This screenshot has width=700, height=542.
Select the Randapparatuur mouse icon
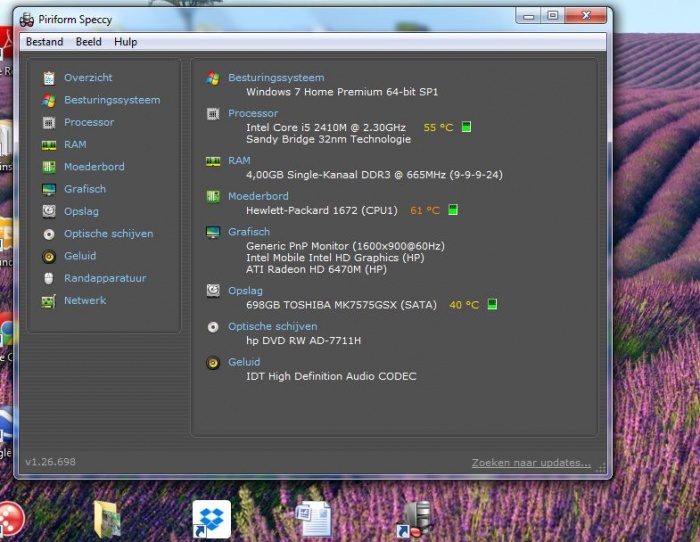[x=48, y=278]
